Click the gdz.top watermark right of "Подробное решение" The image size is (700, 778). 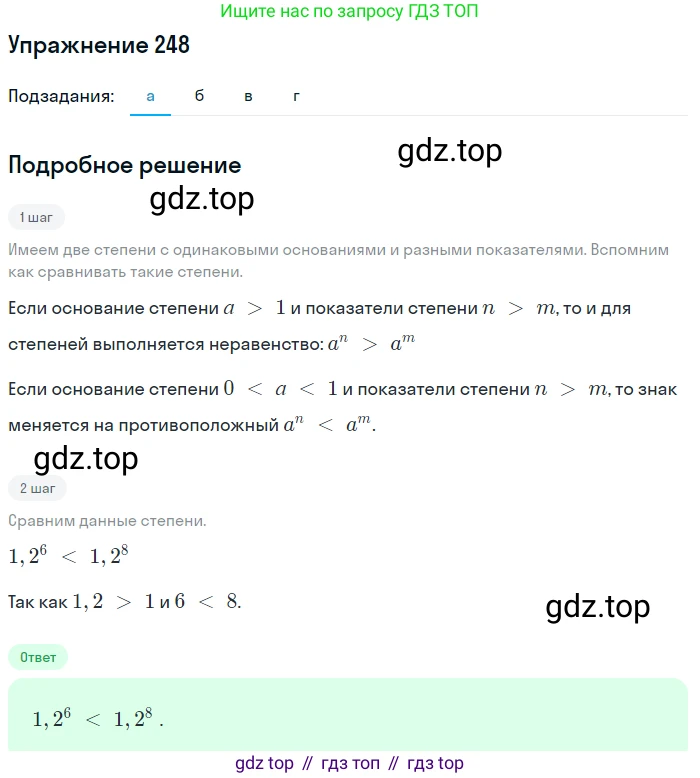[449, 150]
